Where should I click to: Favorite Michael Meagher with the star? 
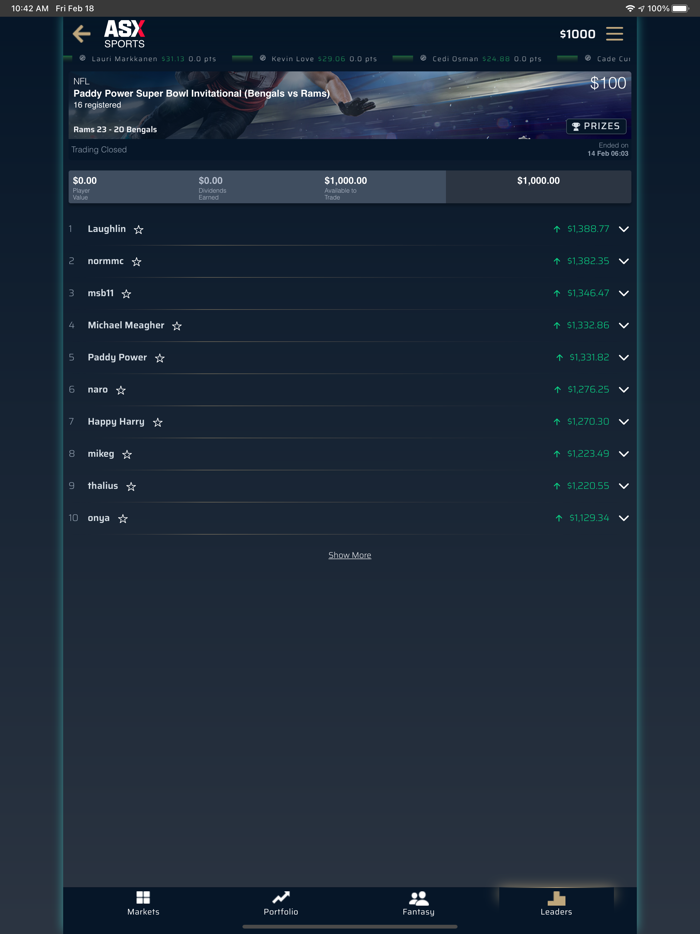[x=177, y=326]
